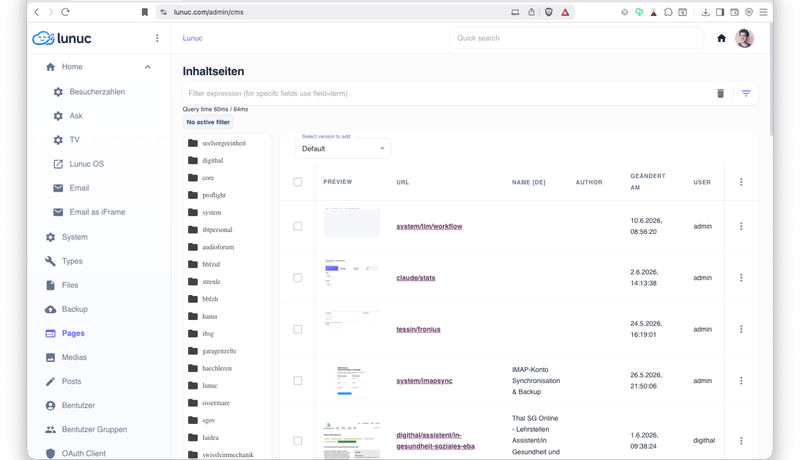Open Files in the sidebar
Viewport: 800px width, 460px height.
[x=70, y=285]
